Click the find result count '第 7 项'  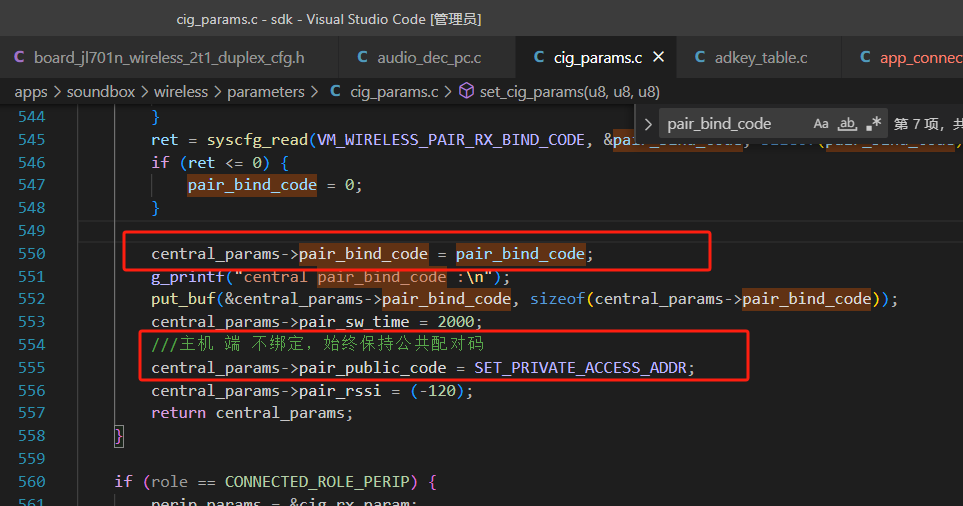click(x=917, y=124)
